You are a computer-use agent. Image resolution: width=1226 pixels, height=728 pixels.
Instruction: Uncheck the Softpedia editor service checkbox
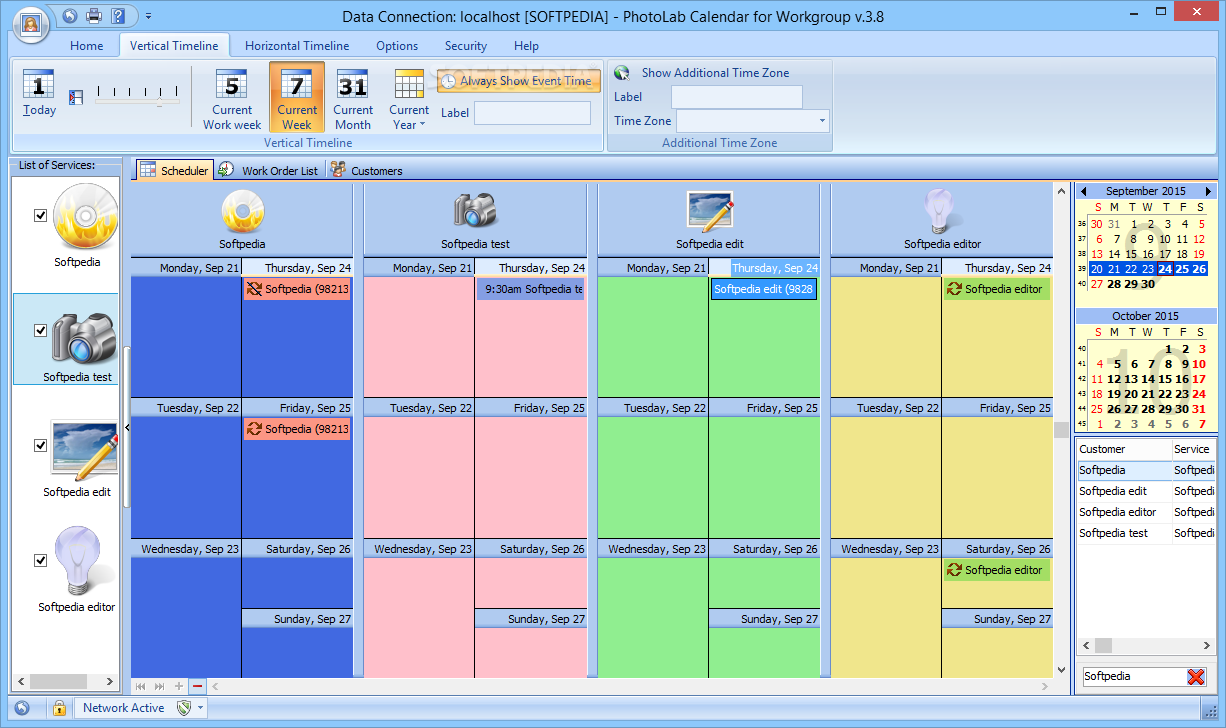(x=41, y=560)
